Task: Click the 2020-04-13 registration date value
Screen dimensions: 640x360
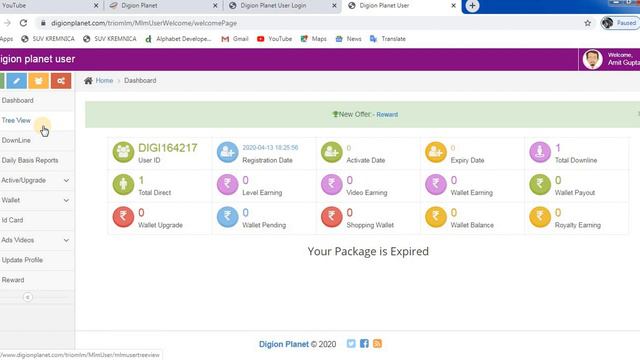Action: click(270, 147)
